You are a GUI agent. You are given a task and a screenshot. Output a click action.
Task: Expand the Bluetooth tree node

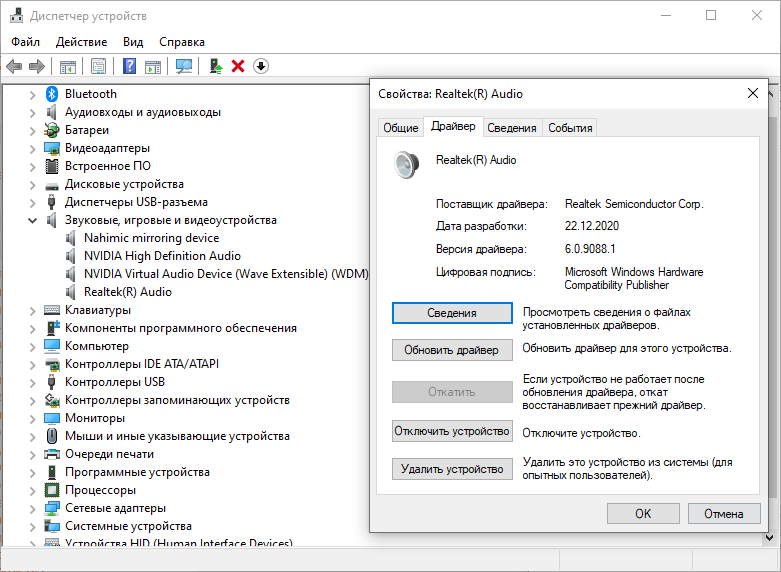tap(32, 95)
